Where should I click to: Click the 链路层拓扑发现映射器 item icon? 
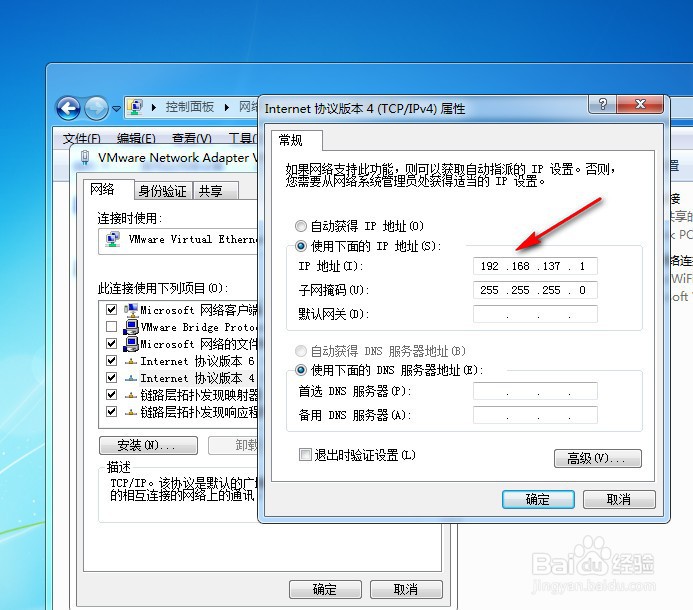pos(131,396)
